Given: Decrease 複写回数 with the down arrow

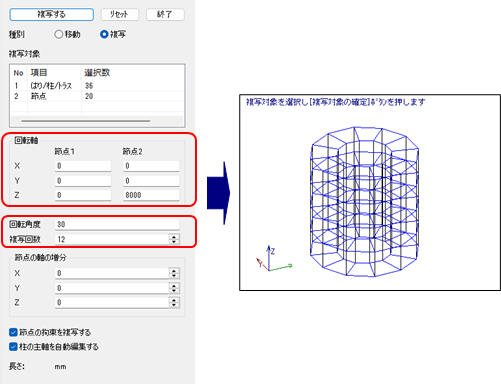Looking at the screenshot, I should 174,242.
